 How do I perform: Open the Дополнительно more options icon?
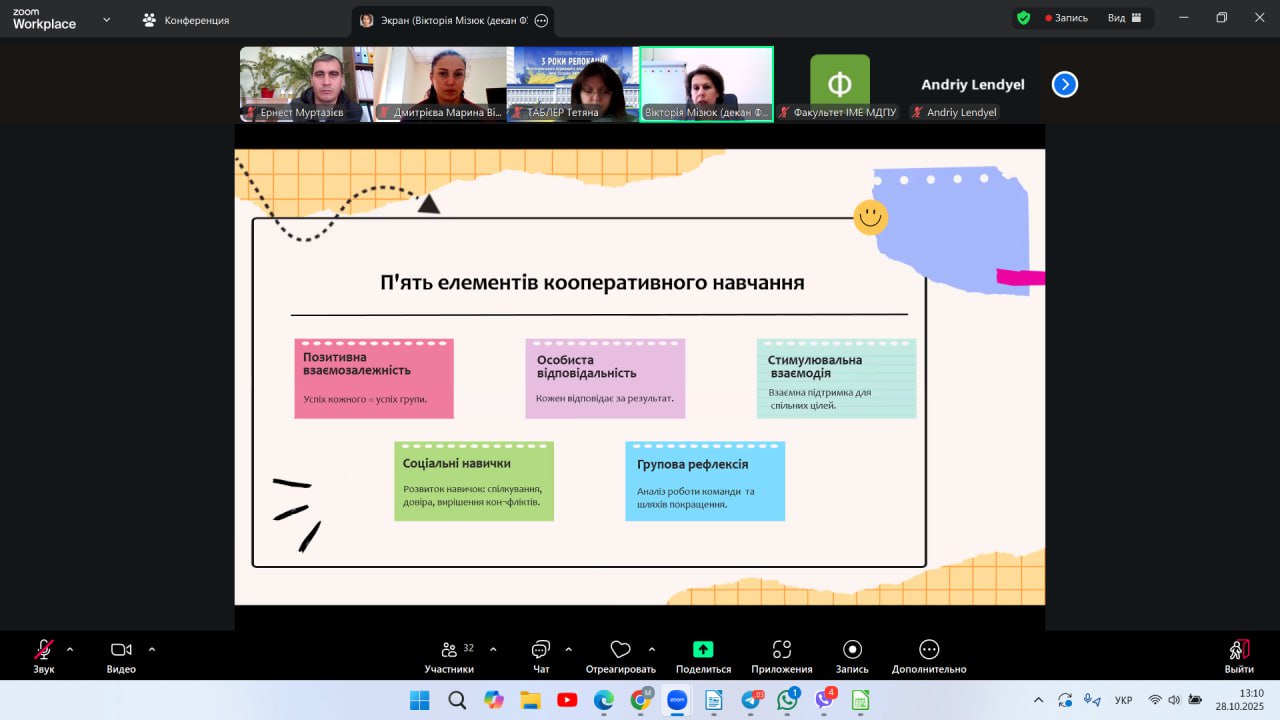(x=929, y=650)
